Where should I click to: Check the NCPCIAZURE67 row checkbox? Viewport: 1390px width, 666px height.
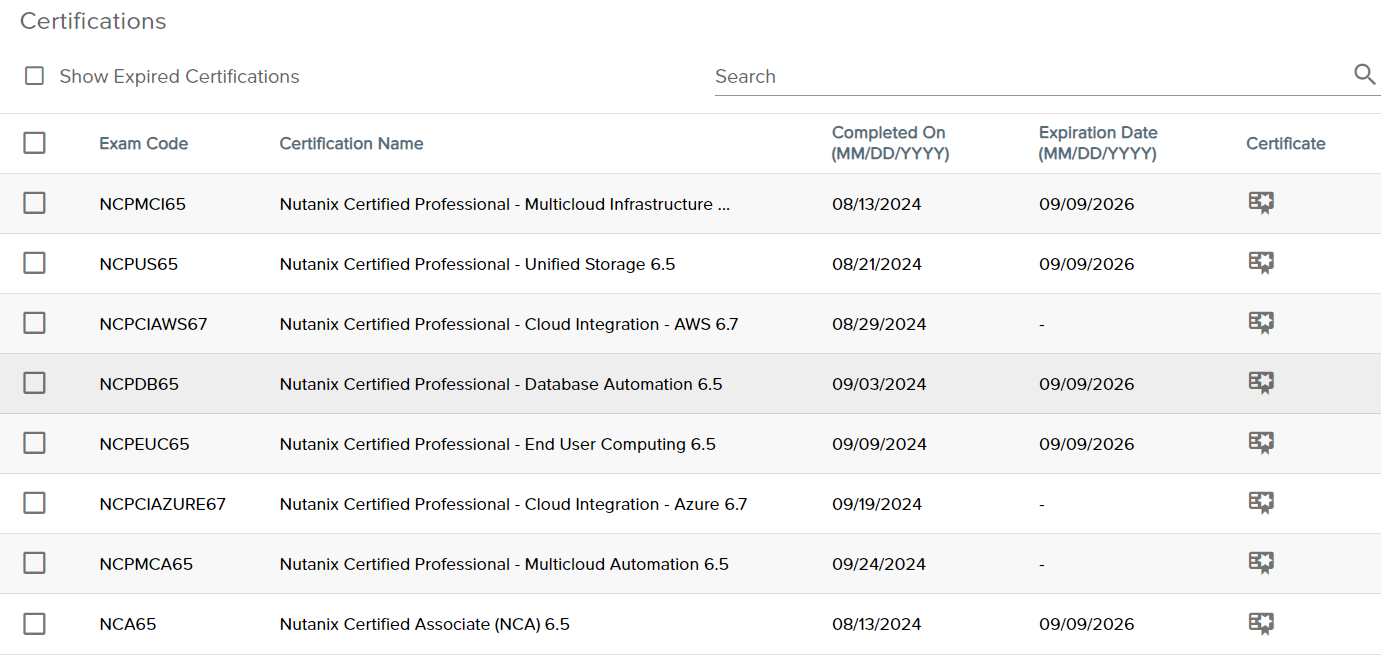pos(34,503)
